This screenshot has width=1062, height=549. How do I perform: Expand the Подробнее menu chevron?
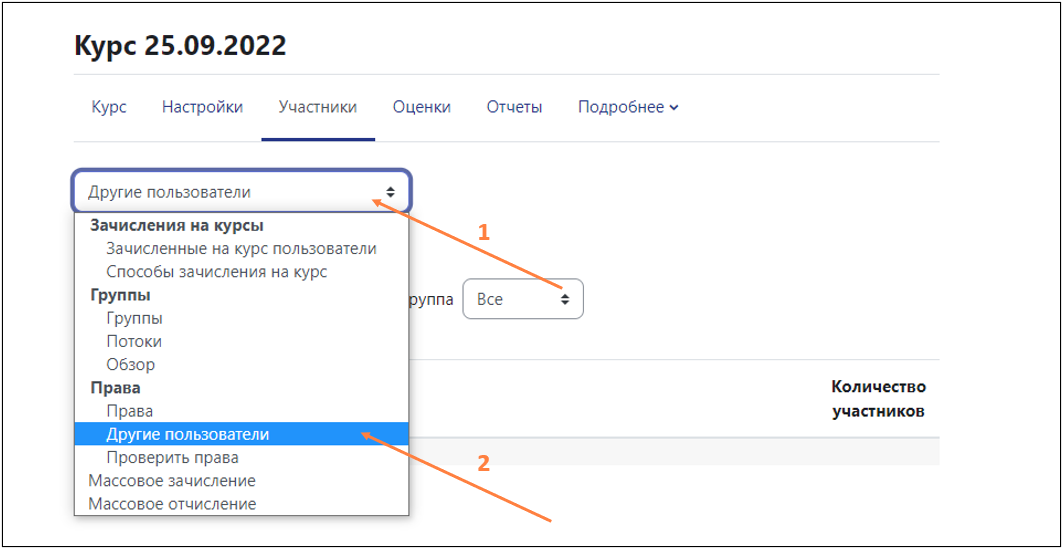[673, 108]
